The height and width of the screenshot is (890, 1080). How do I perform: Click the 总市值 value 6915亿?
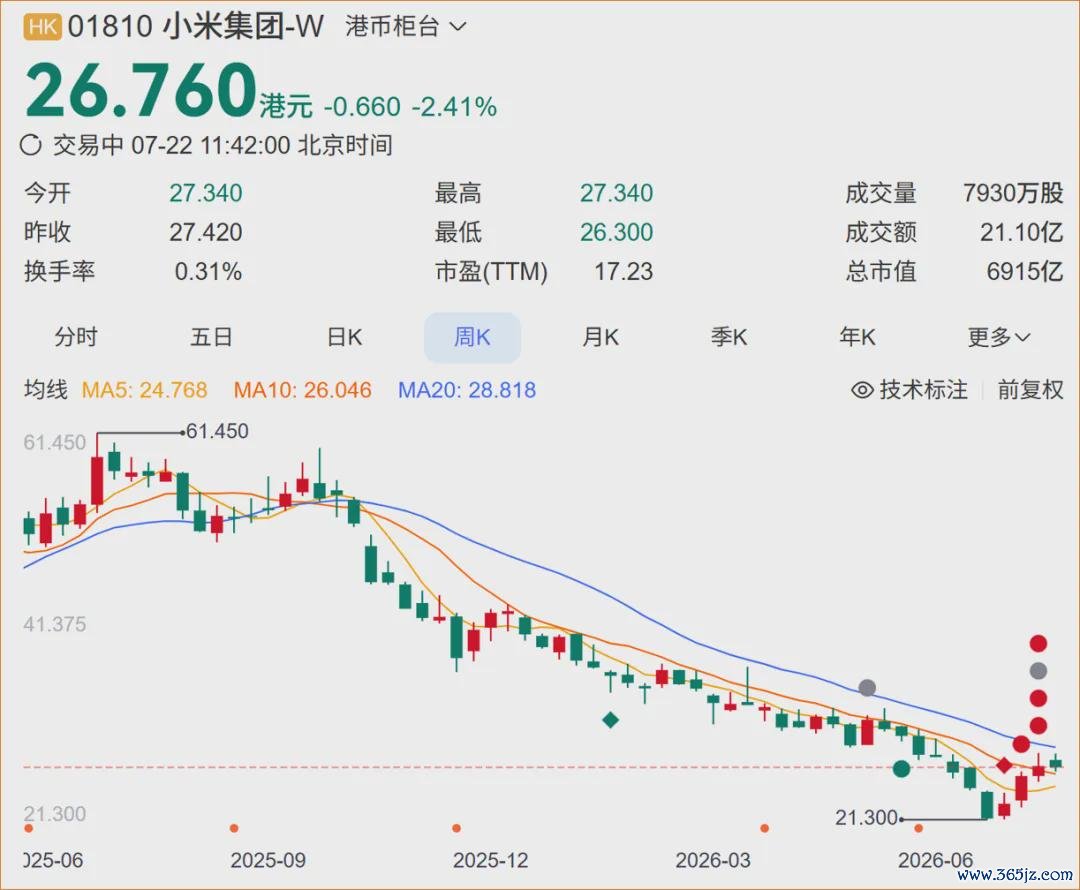(x=1024, y=271)
